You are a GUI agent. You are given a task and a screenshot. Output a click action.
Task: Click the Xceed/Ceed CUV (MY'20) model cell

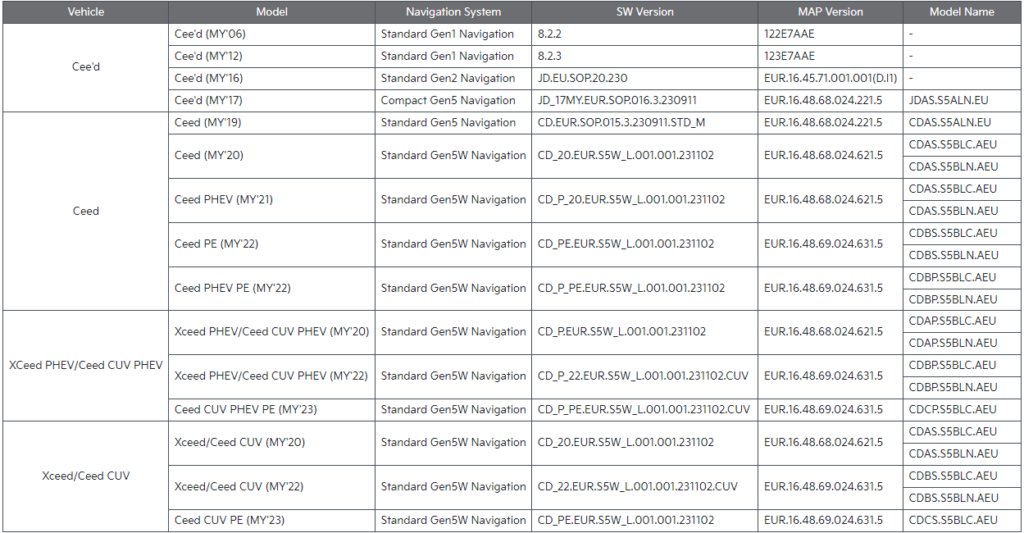pos(272,443)
